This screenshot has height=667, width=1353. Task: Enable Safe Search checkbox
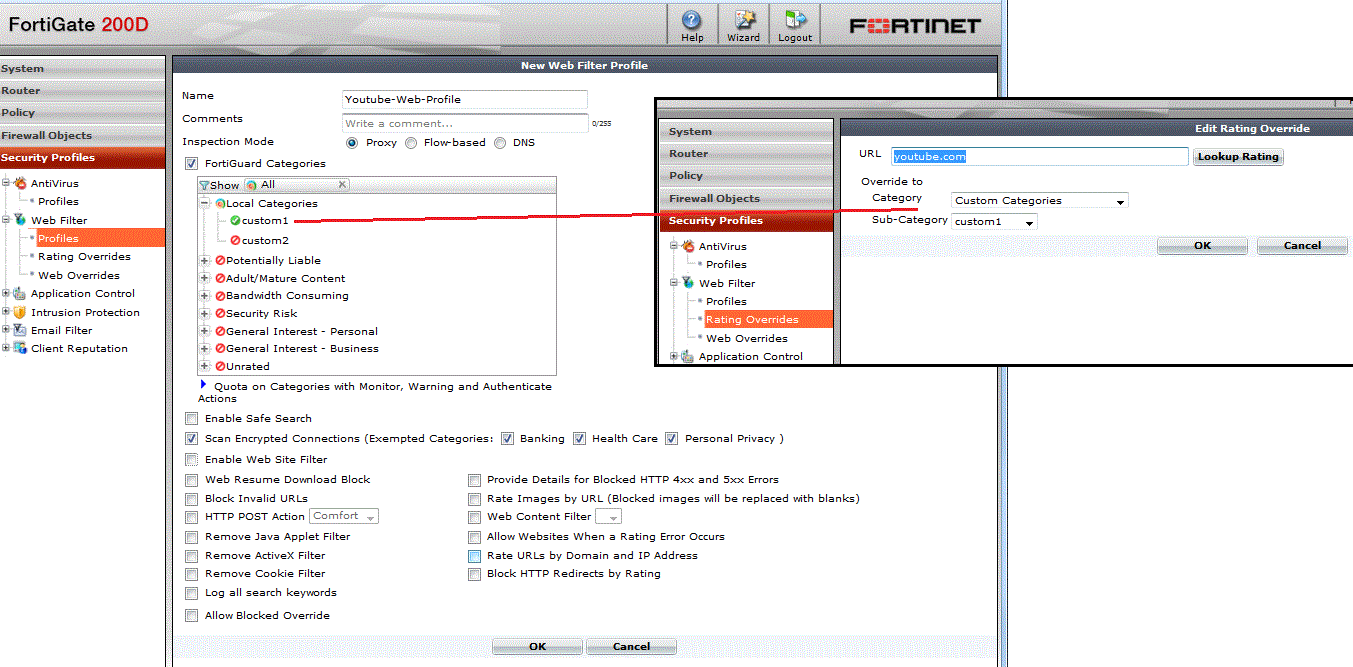coord(192,419)
